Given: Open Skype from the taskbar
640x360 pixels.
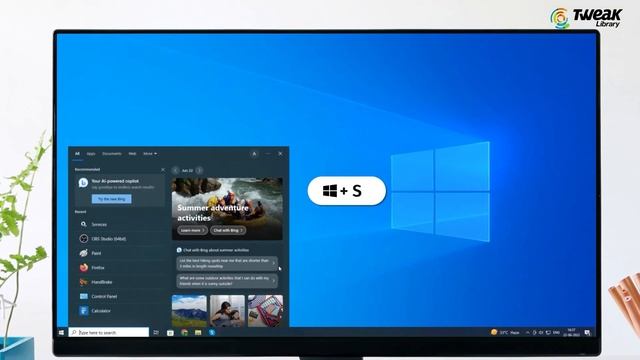Looking at the screenshot, I should click(x=212, y=333).
